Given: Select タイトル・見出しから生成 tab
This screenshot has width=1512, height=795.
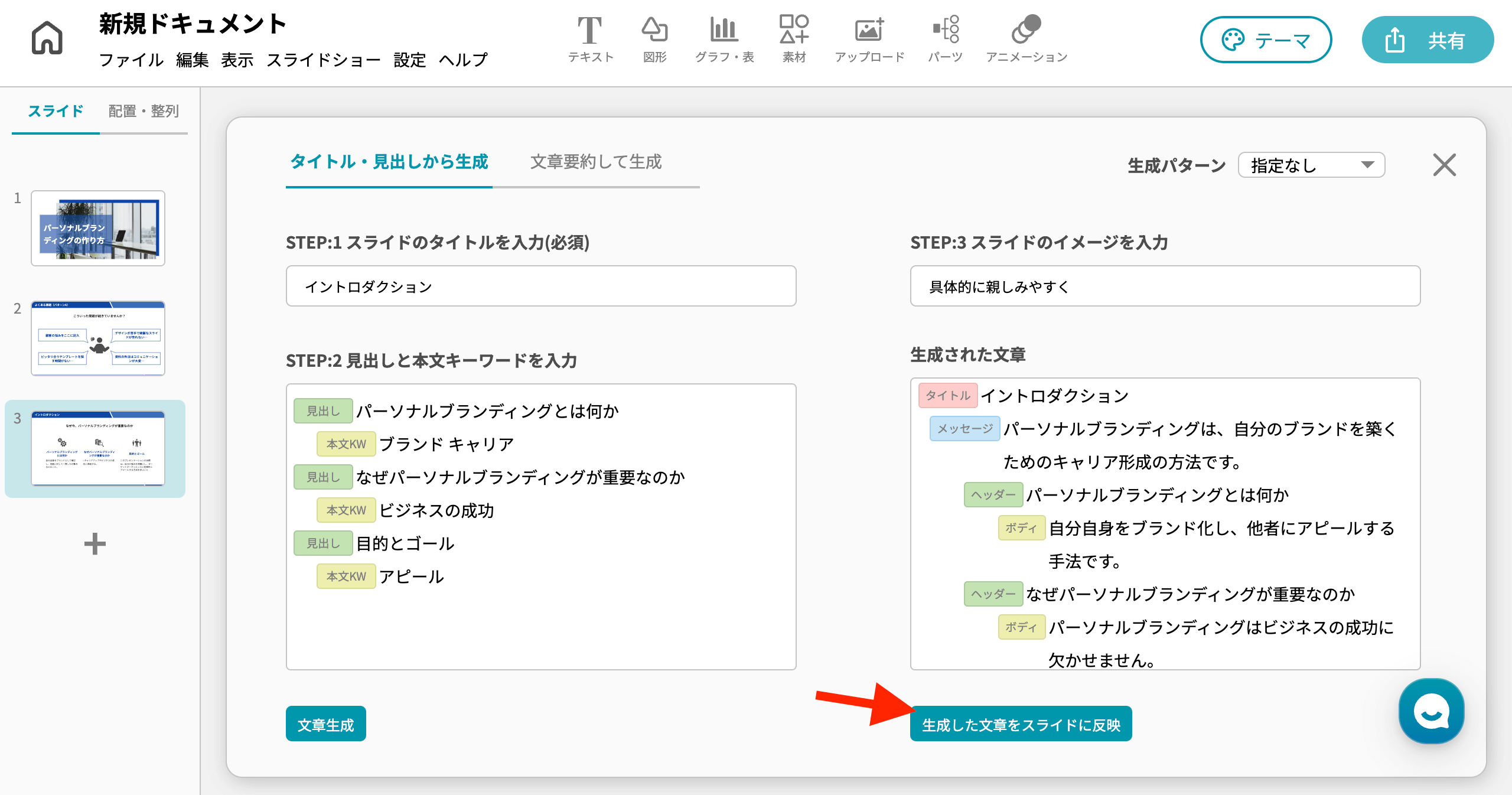Looking at the screenshot, I should click(x=389, y=162).
